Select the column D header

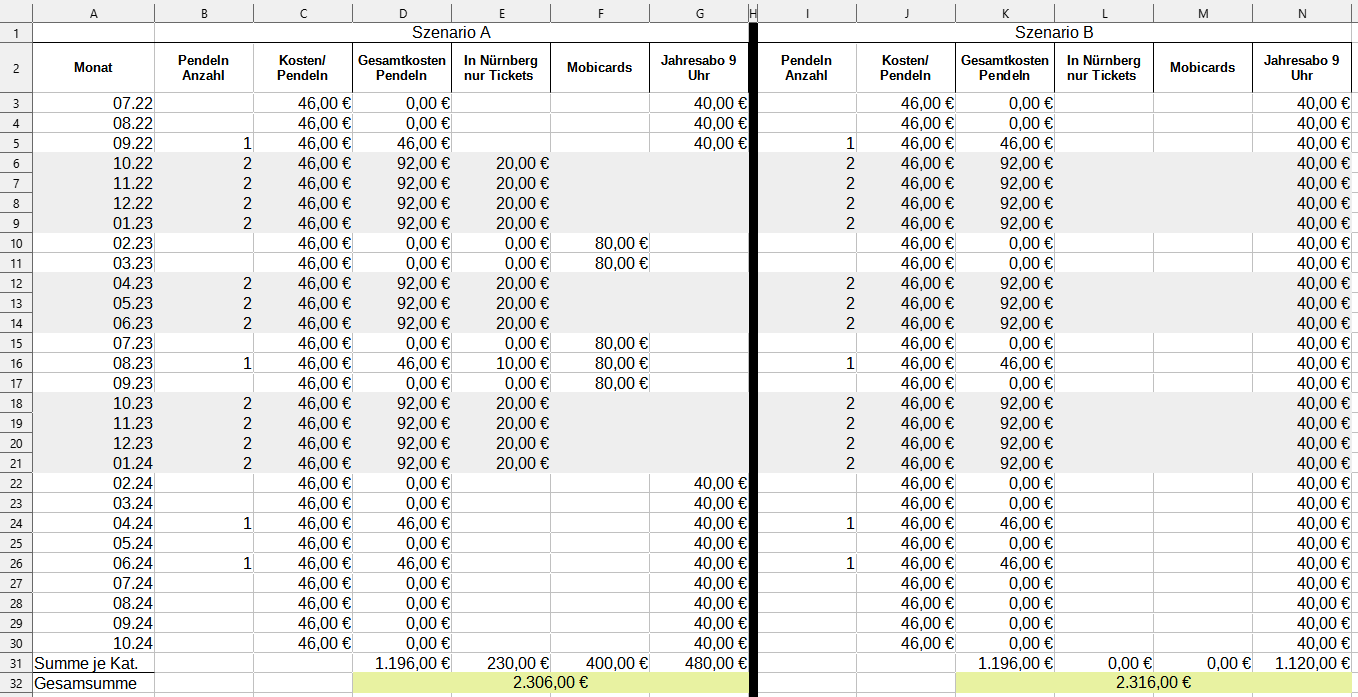point(402,13)
